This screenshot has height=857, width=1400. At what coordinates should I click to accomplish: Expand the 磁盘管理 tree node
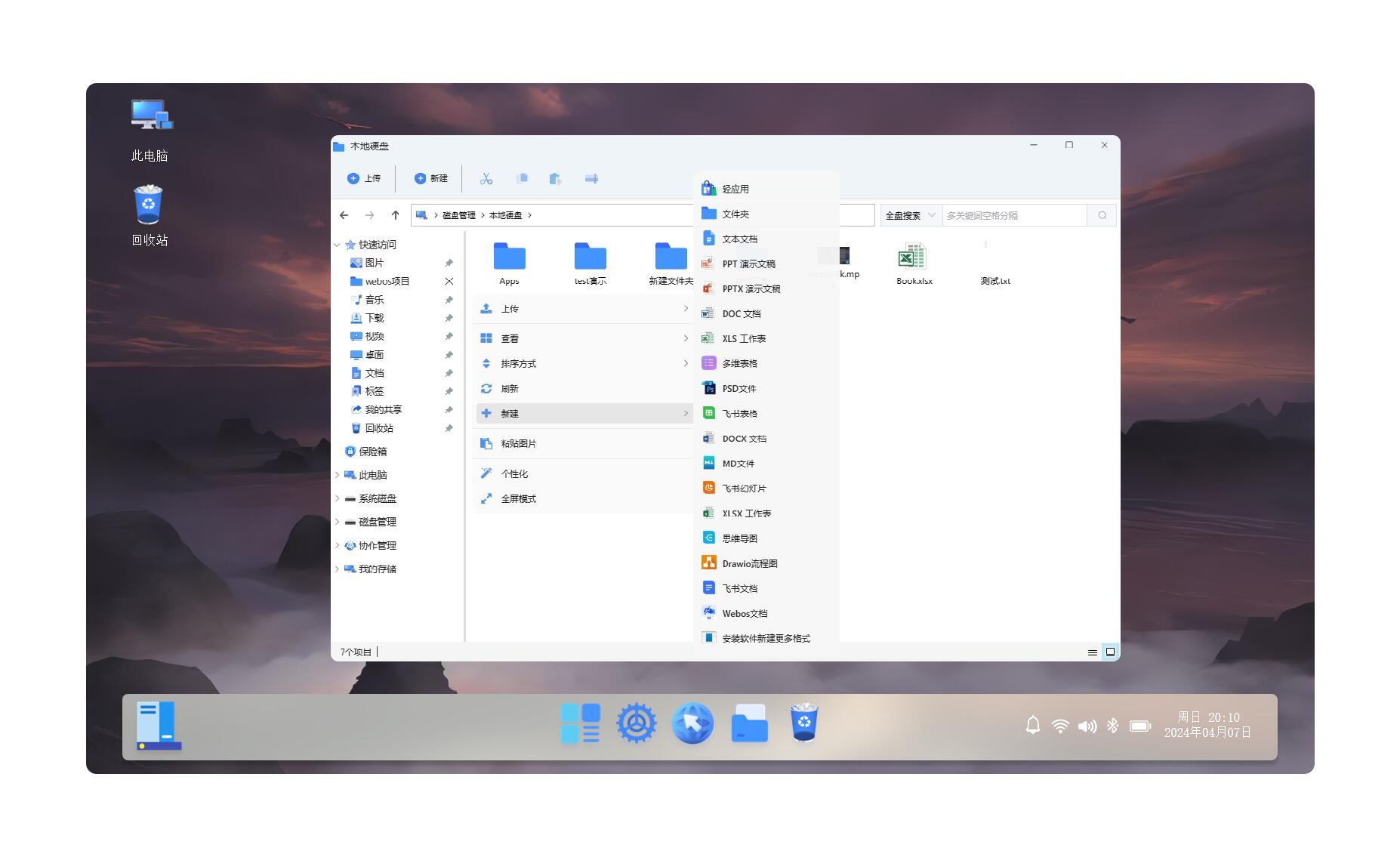tap(337, 523)
